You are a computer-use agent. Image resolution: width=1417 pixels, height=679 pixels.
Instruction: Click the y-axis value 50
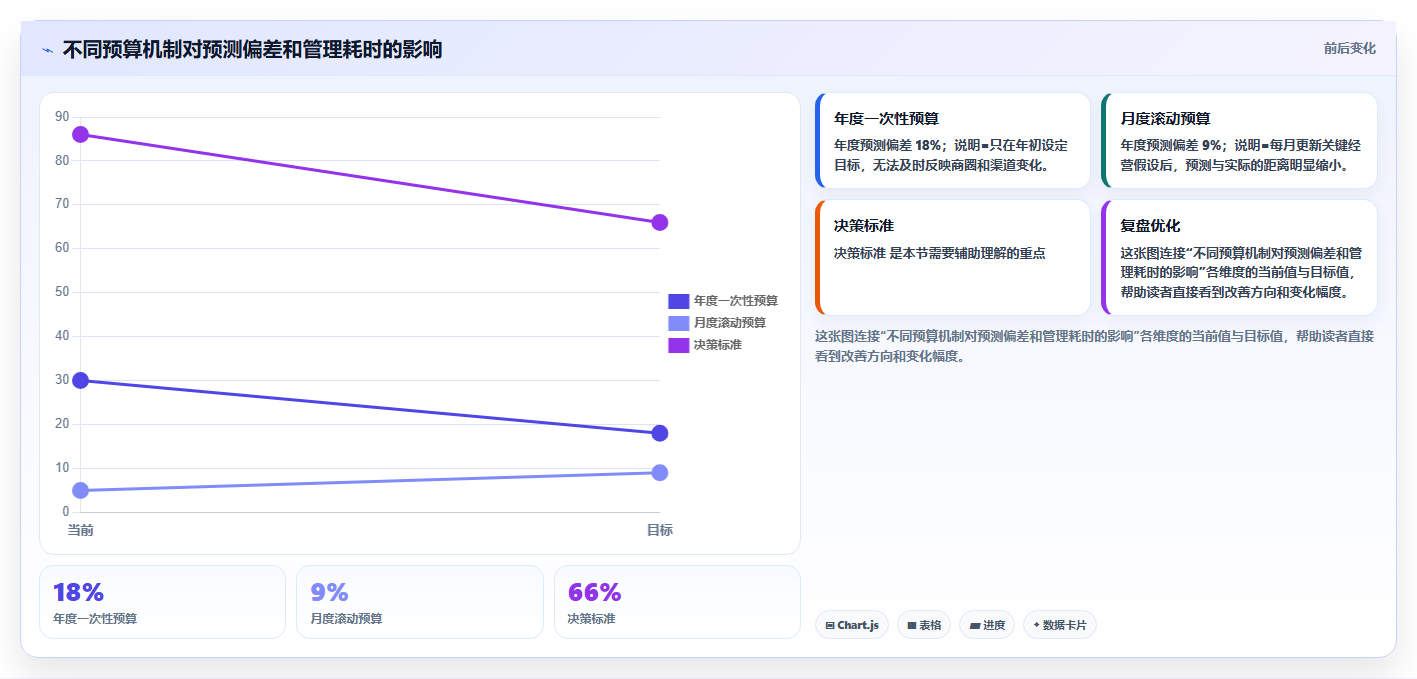(62, 292)
